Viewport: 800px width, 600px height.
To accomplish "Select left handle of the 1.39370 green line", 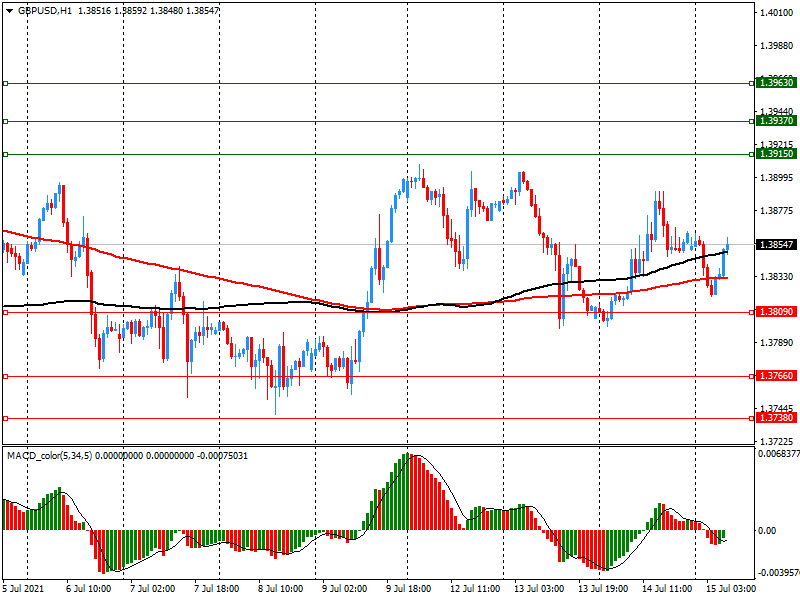I will 6,121.
